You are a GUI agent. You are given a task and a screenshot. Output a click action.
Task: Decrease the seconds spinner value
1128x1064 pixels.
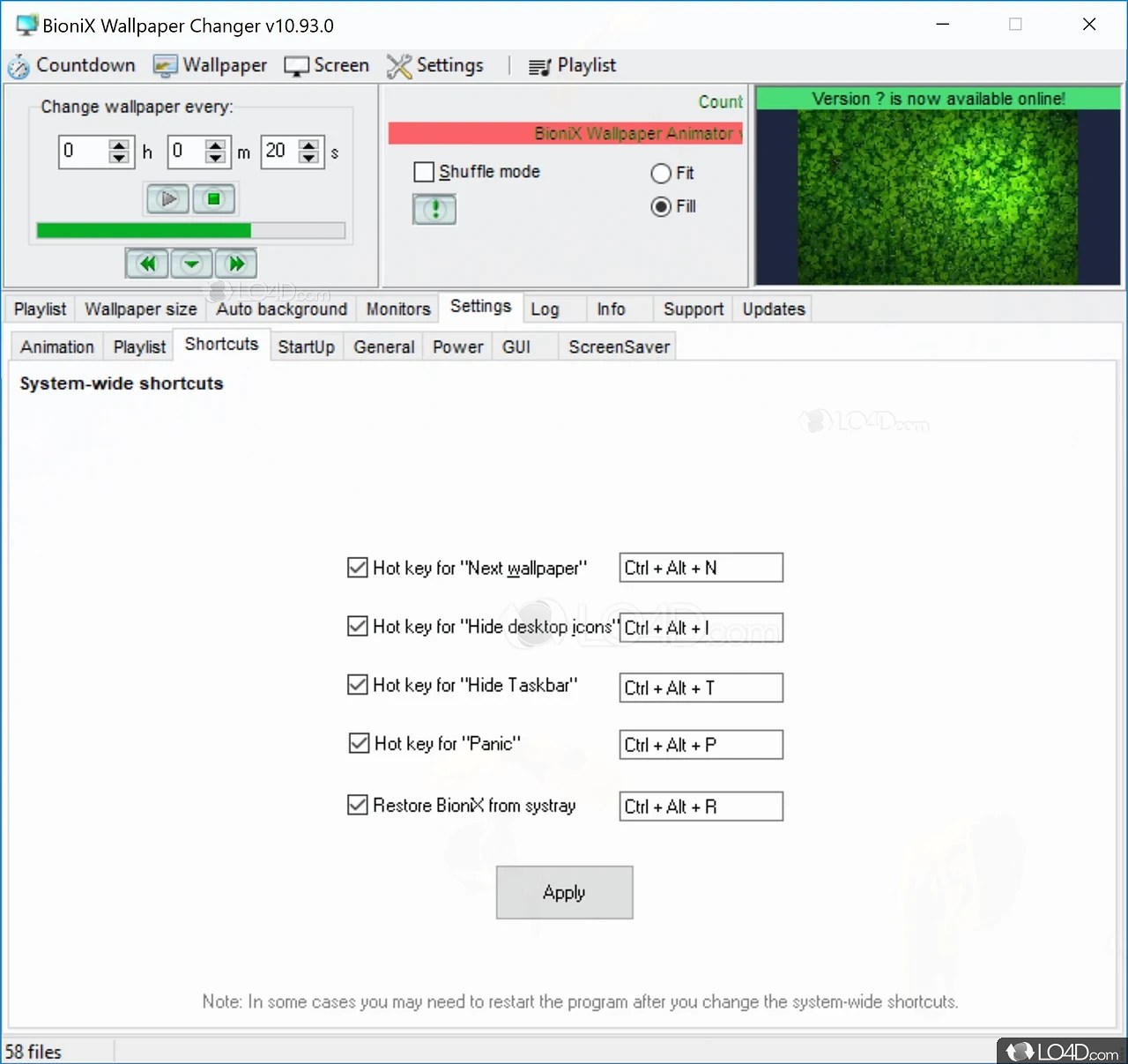coord(308,158)
